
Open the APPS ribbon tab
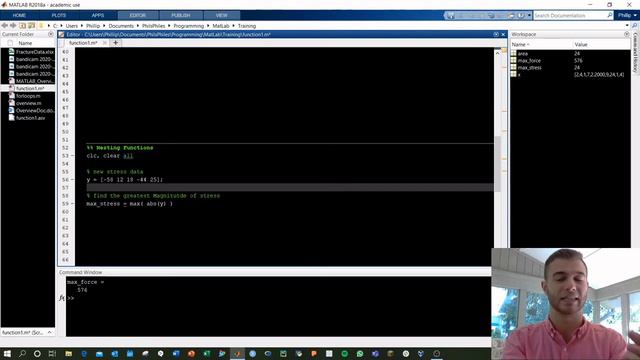click(98, 16)
